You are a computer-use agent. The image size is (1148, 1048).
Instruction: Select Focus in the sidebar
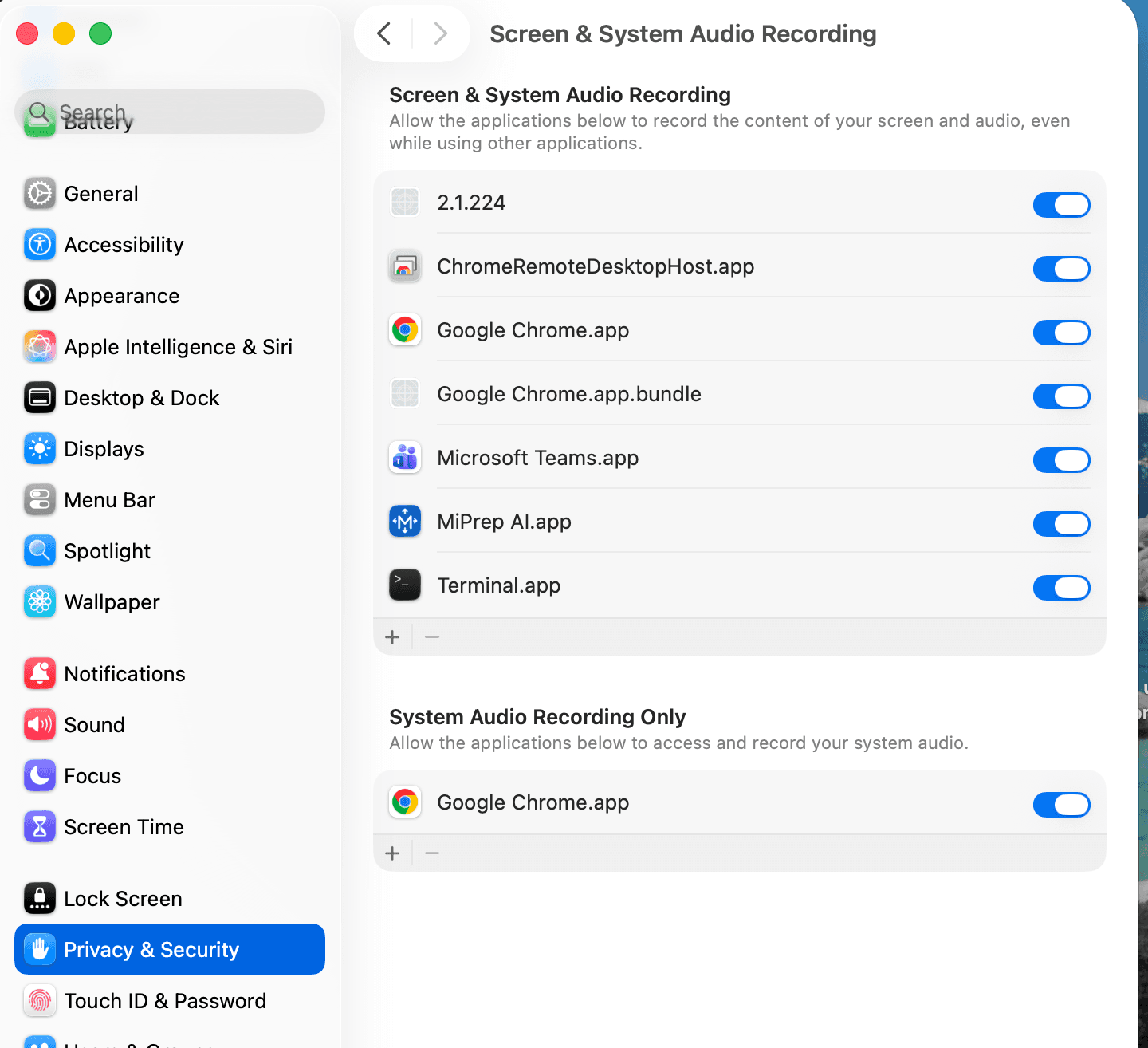(x=170, y=776)
